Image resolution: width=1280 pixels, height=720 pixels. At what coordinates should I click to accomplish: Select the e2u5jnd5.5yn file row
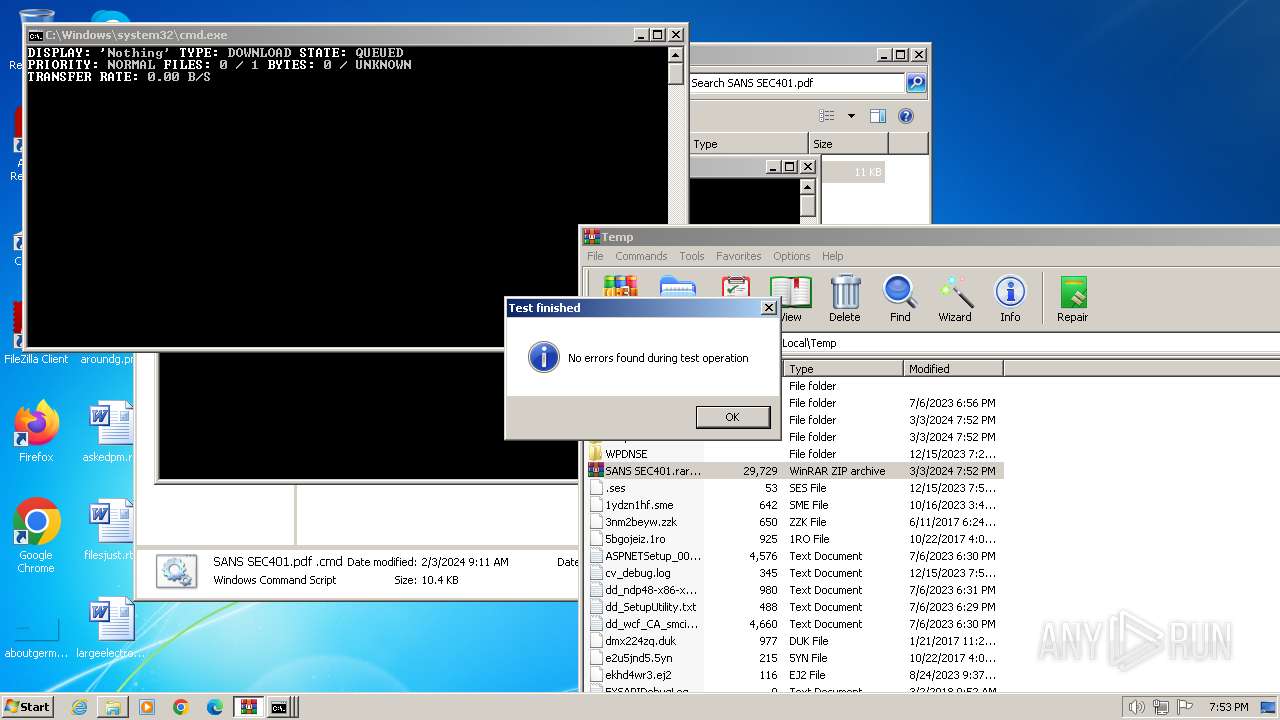point(794,658)
